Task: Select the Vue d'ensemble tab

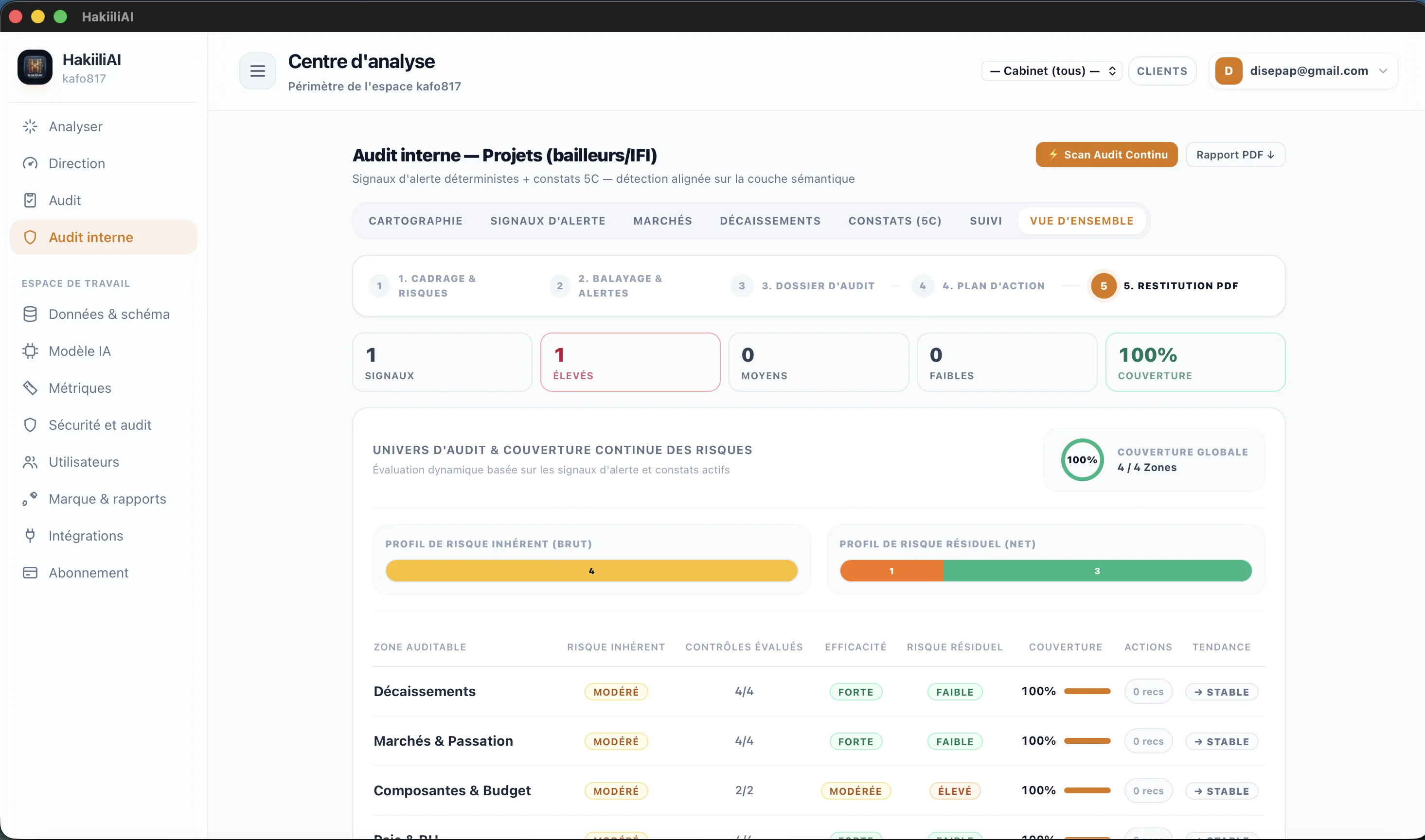Action: [x=1081, y=221]
